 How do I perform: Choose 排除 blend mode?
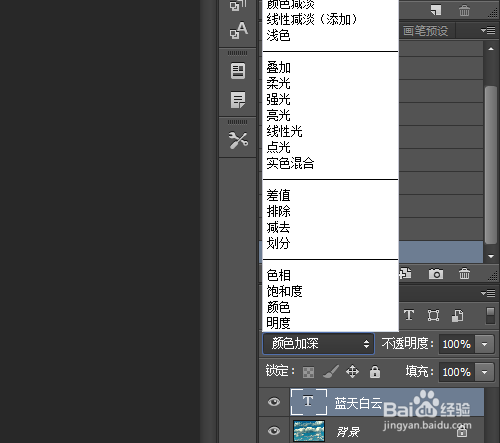tap(279, 211)
